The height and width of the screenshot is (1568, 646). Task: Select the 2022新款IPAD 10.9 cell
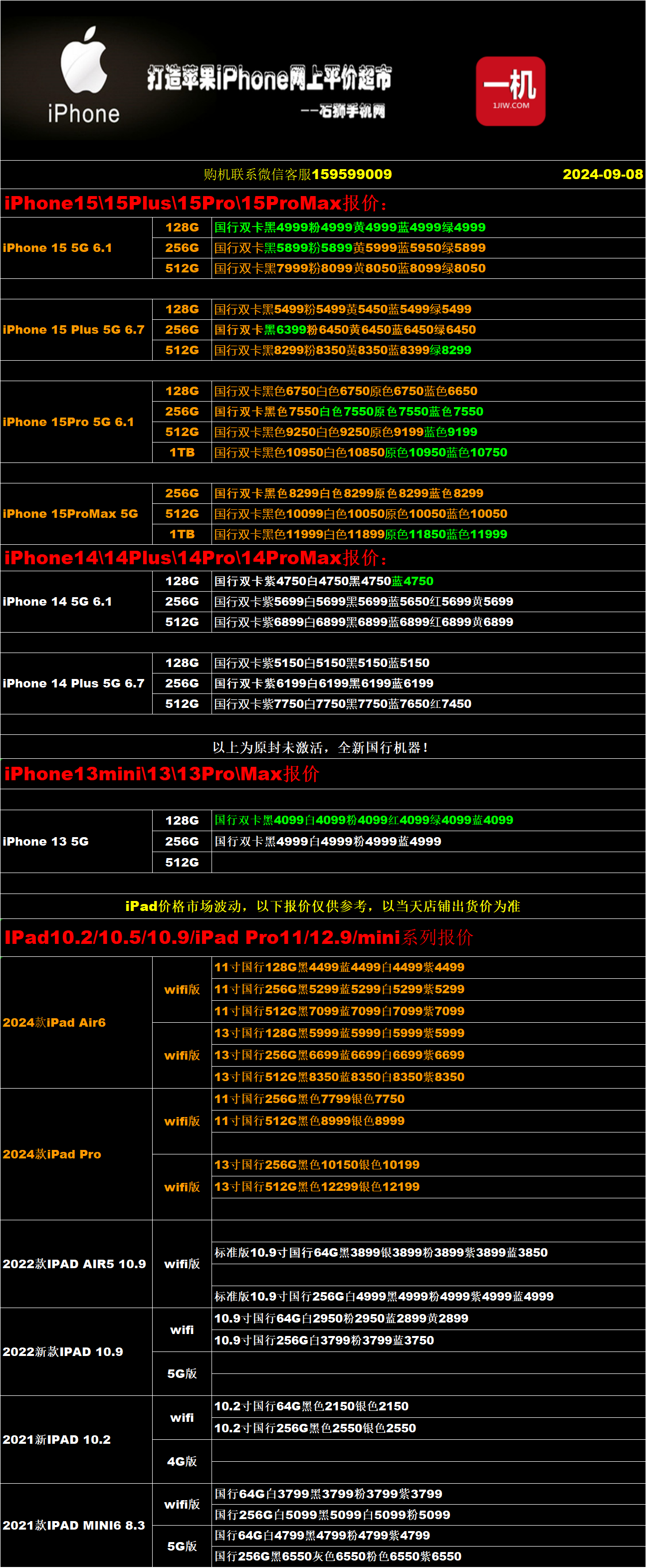pyautogui.click(x=76, y=1351)
